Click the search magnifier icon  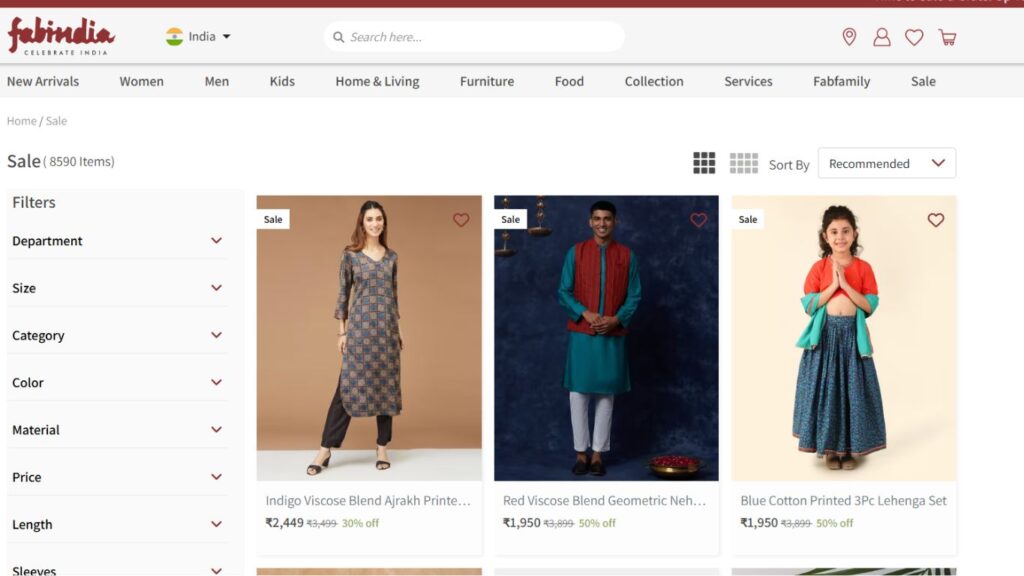(339, 37)
